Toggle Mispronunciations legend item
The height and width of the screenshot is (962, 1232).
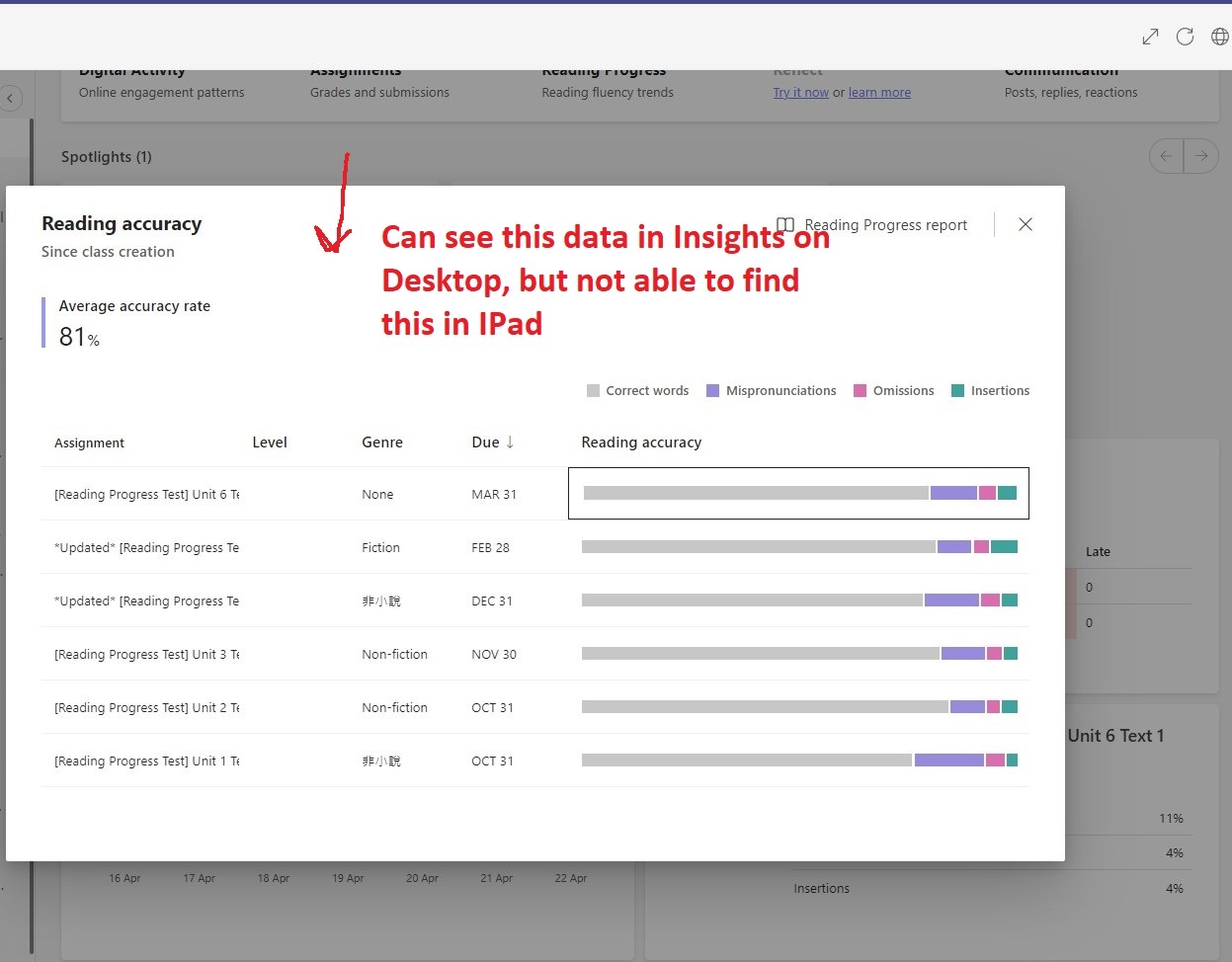(x=771, y=390)
